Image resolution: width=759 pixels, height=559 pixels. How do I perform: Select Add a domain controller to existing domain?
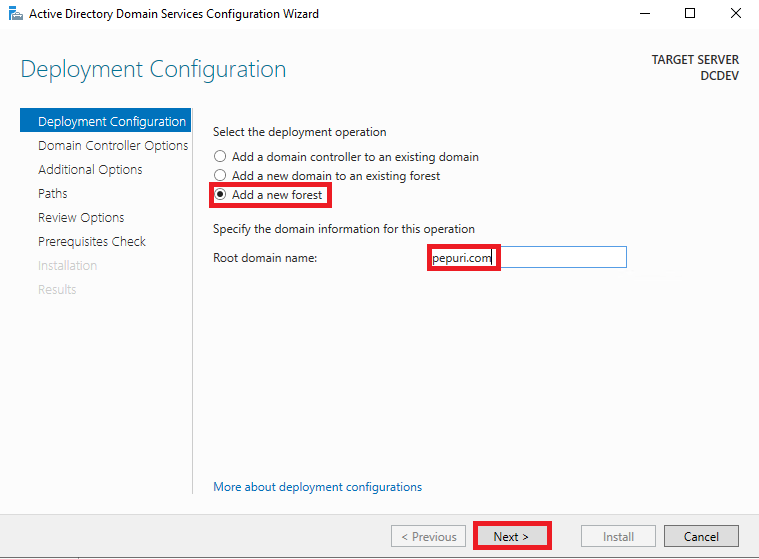coord(346,157)
